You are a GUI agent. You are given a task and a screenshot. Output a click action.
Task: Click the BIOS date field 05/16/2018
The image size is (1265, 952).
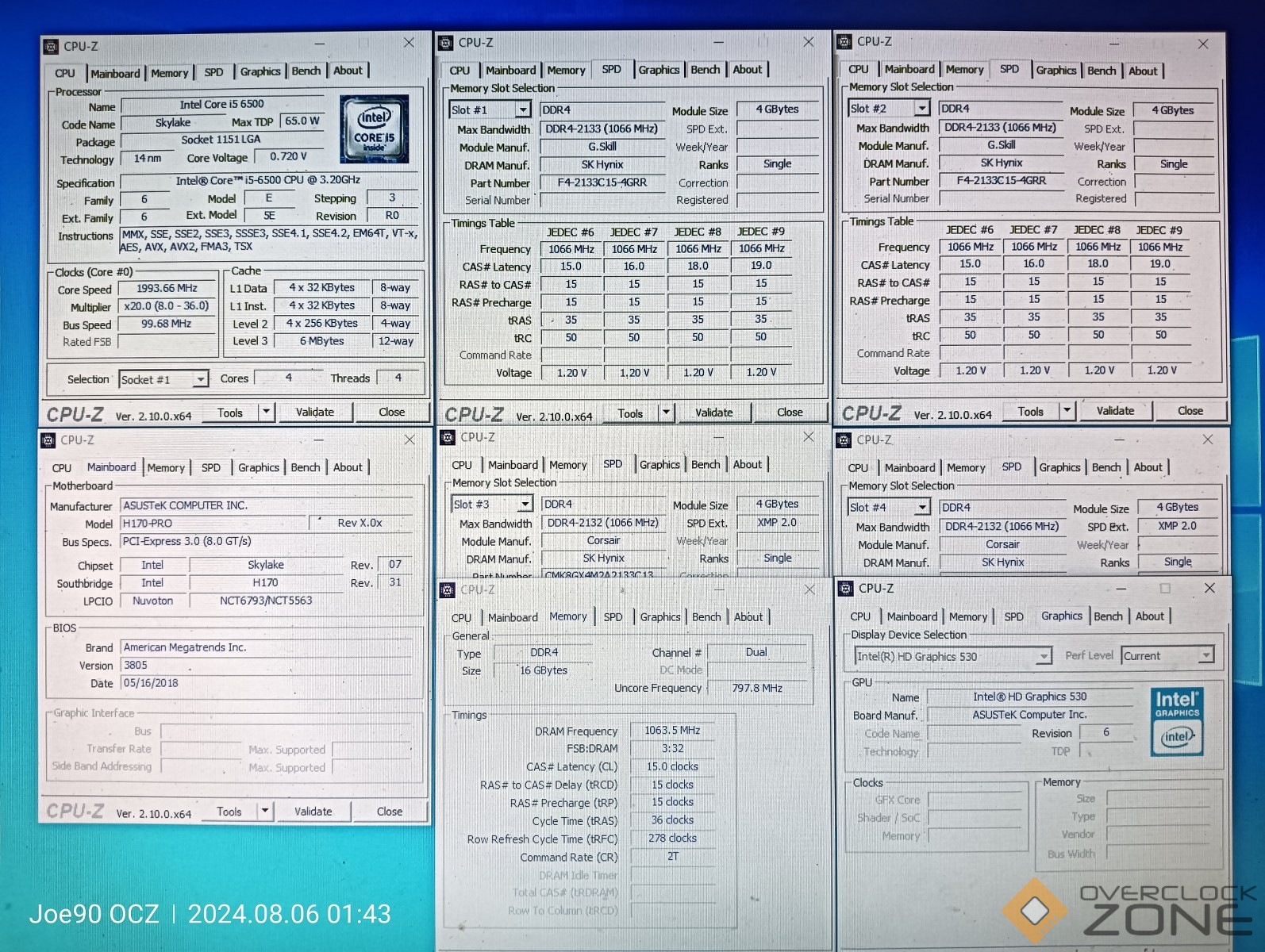point(267,682)
